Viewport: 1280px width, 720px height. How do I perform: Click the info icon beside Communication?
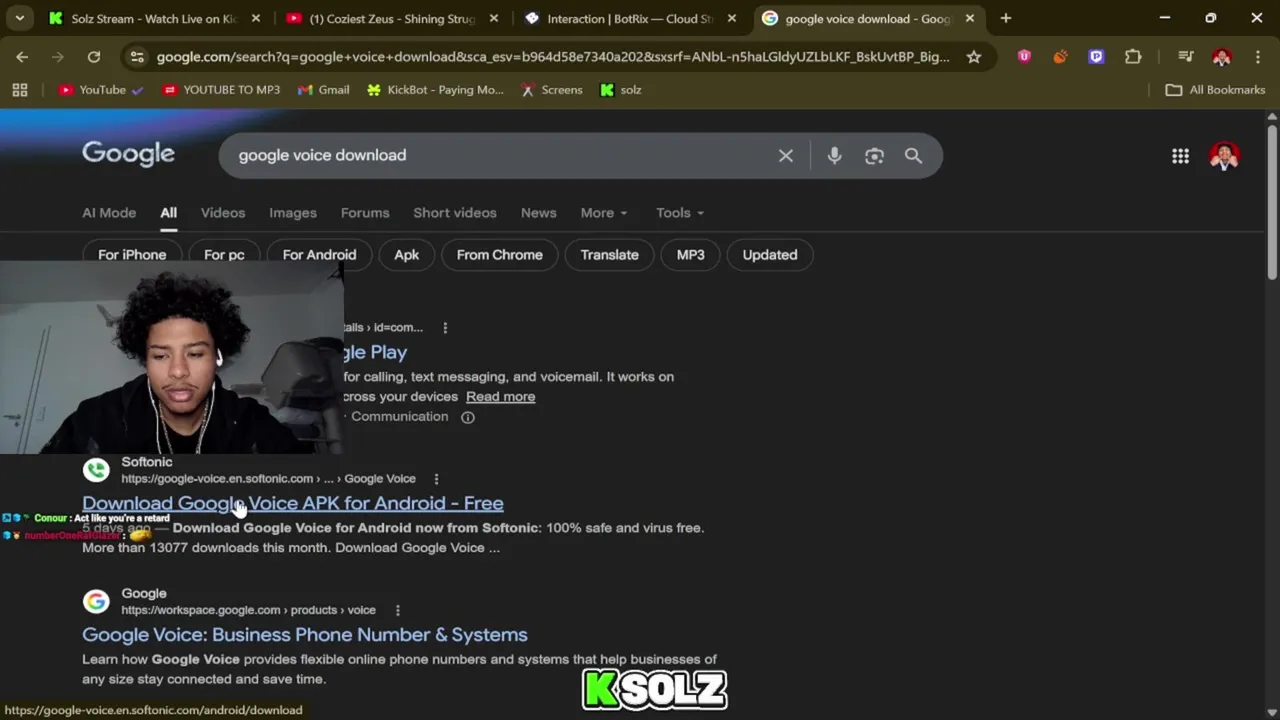click(x=467, y=417)
